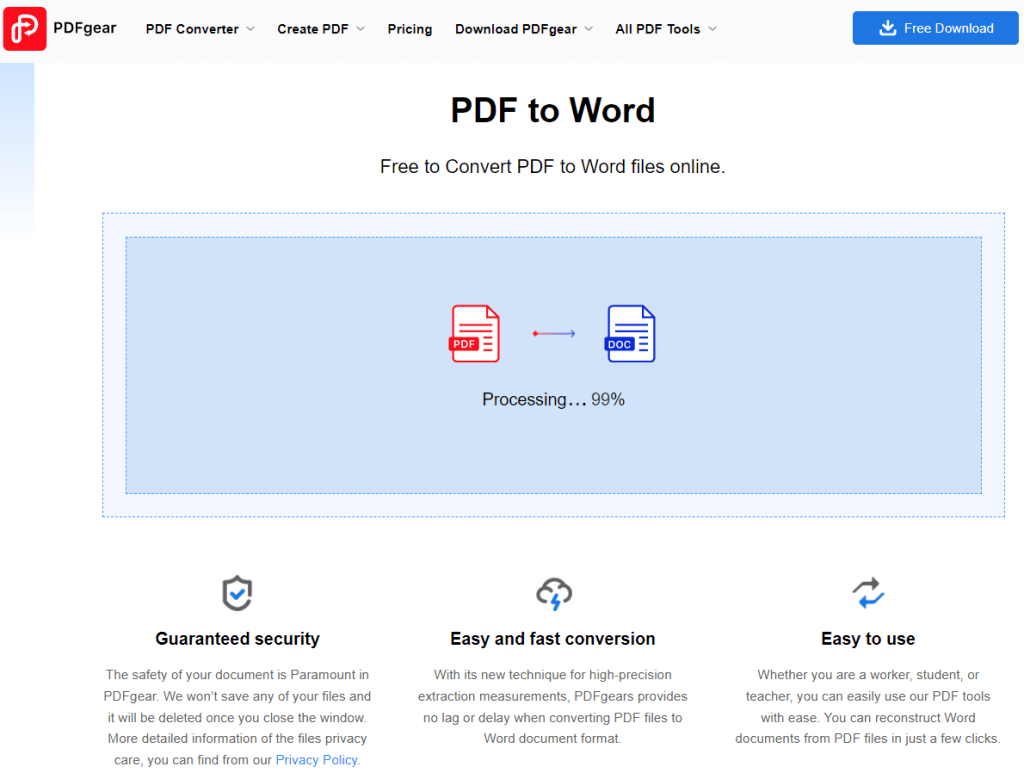This screenshot has height=779, width=1024.
Task: Click the Processing 99% progress indicator
Action: click(552, 398)
